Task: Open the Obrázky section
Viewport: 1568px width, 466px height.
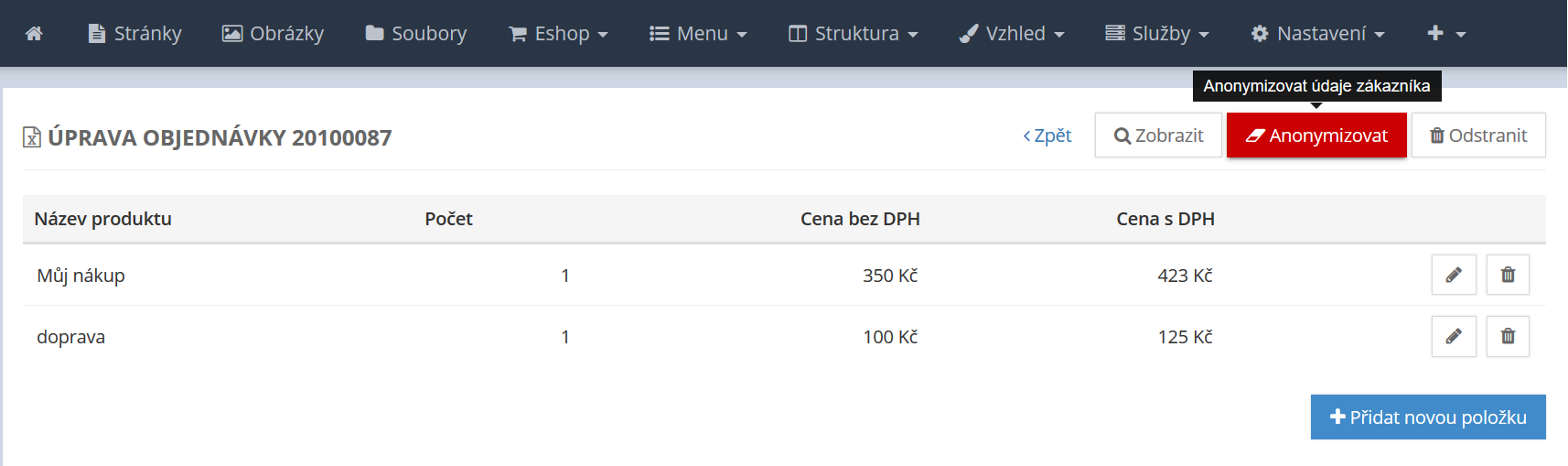Action: 273,34
